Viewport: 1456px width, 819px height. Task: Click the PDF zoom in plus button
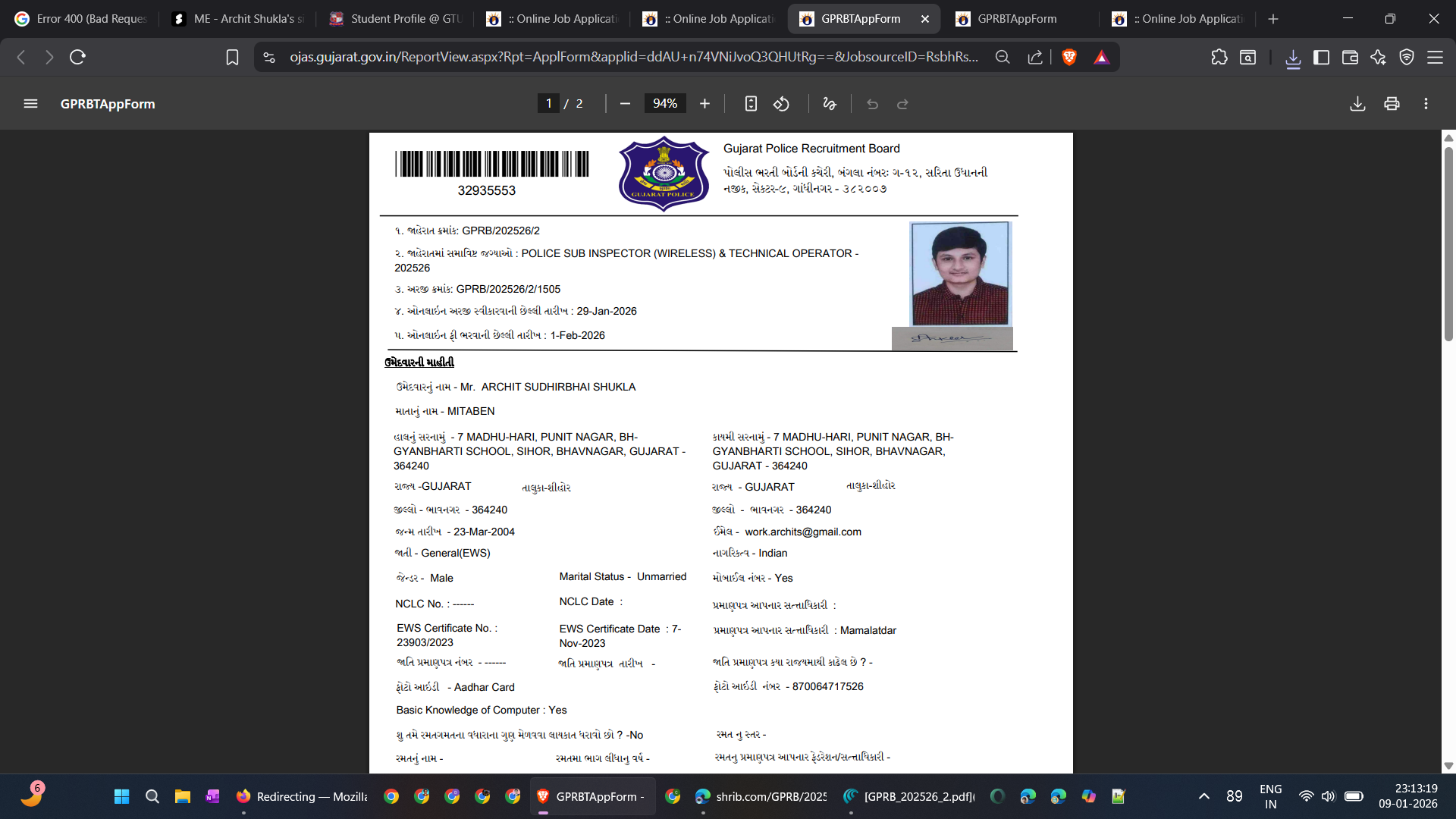(x=704, y=104)
